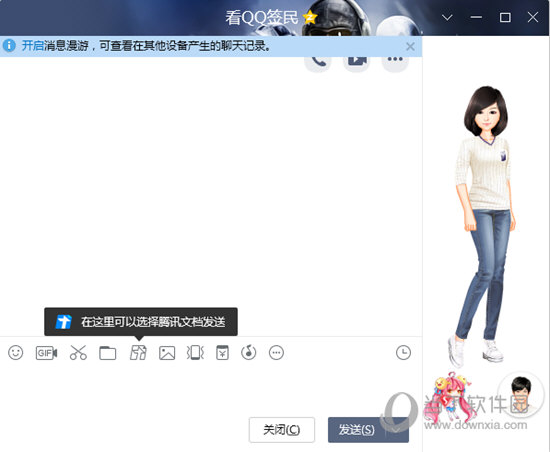
Task: Select the scissors screenshot tool
Action: (x=78, y=353)
